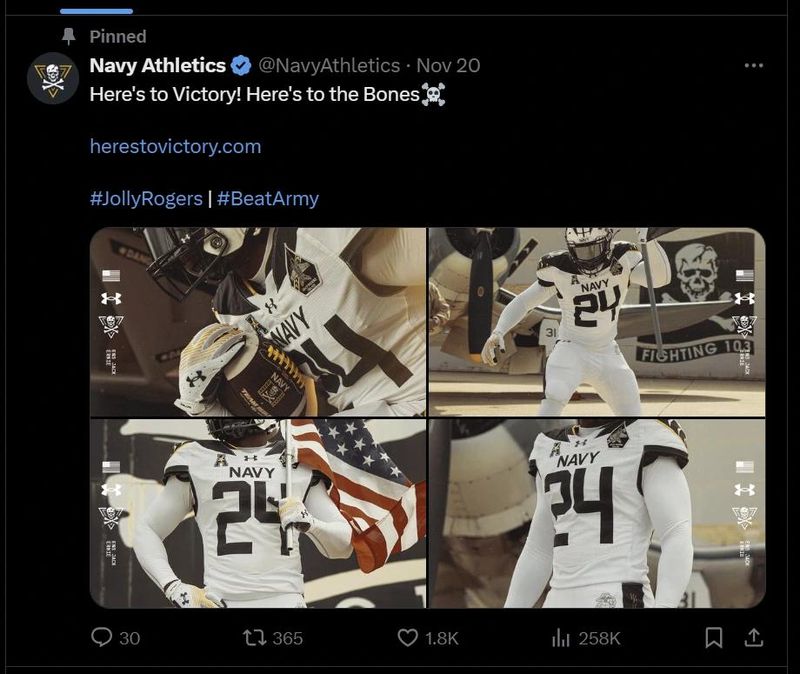The image size is (800, 674).
Task: Open the herestovictory.com link
Action: (175, 146)
